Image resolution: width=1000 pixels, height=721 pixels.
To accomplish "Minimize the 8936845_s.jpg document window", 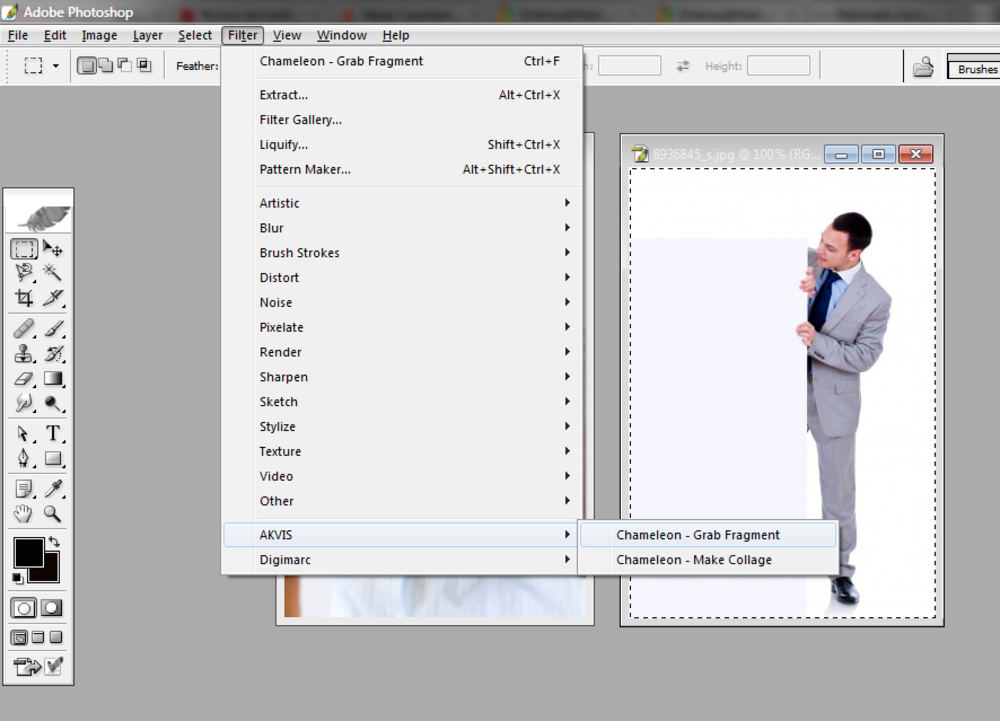I will (841, 154).
